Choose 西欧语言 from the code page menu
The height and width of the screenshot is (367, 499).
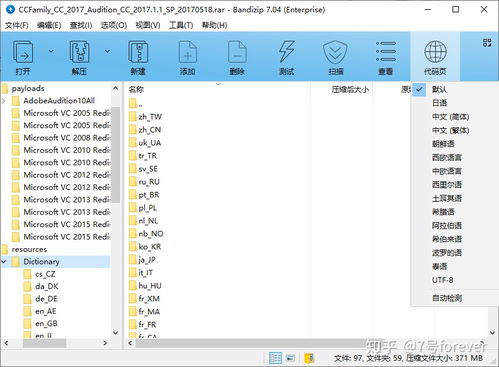[447, 157]
